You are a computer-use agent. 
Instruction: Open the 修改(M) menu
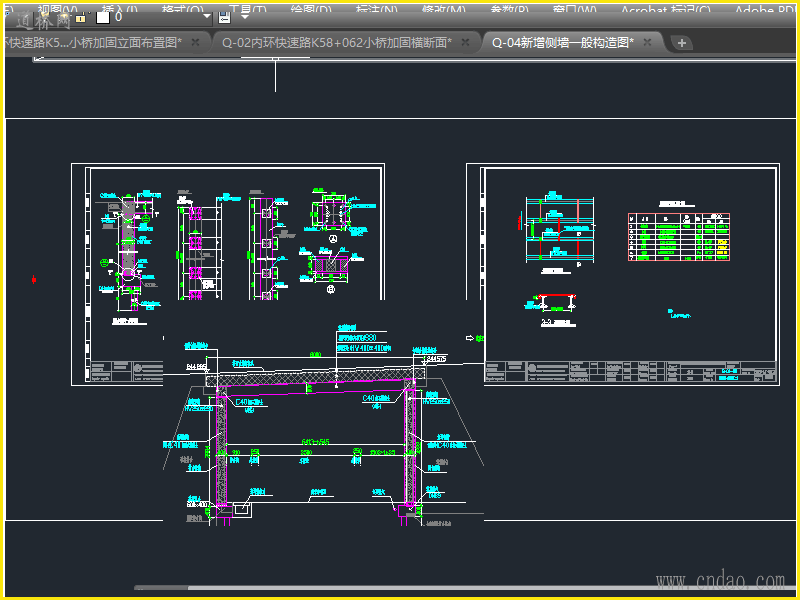(x=443, y=9)
